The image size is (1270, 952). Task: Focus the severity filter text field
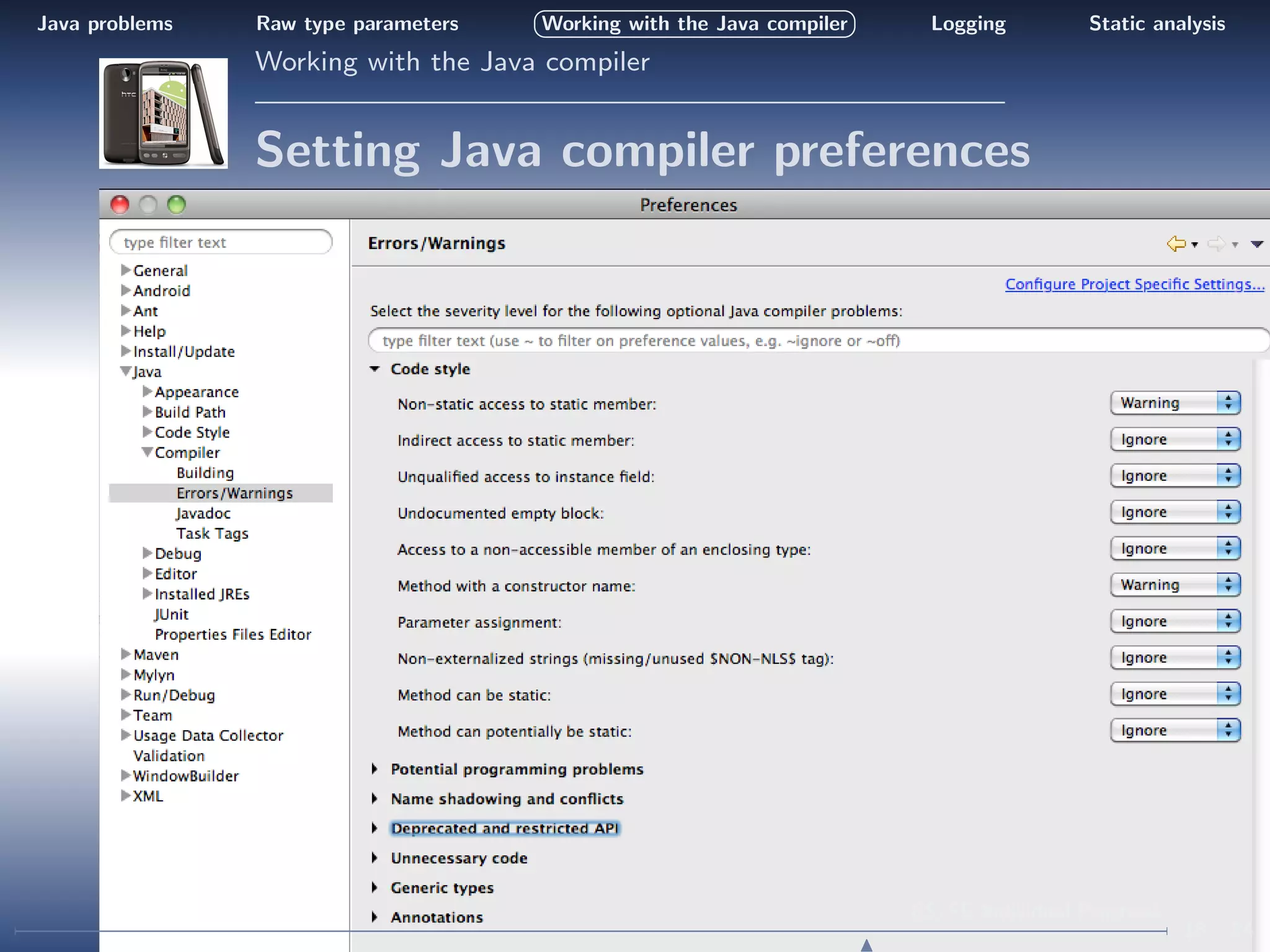(819, 340)
